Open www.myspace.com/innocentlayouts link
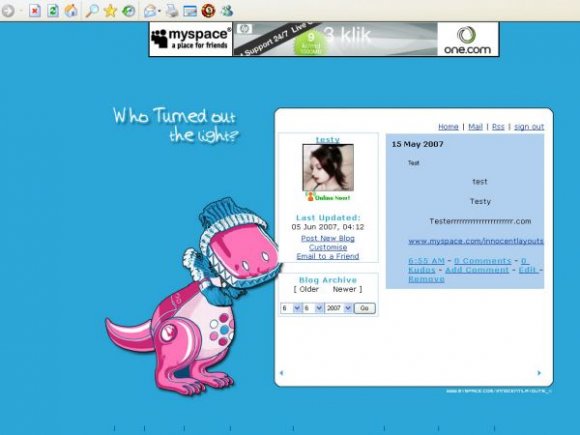This screenshot has height=435, width=580. (x=476, y=241)
